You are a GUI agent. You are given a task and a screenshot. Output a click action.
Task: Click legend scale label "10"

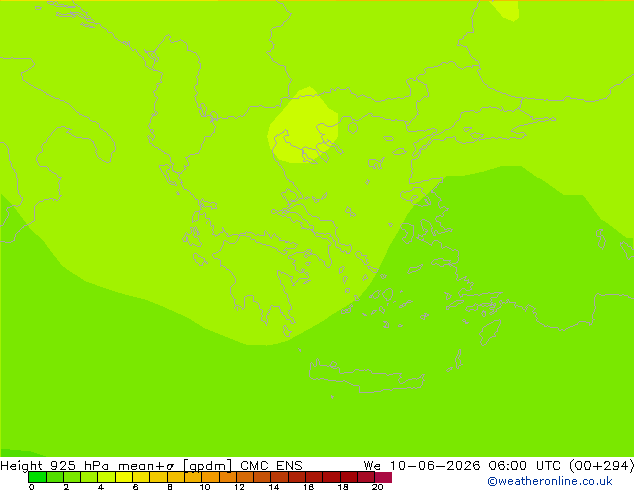[205, 487]
